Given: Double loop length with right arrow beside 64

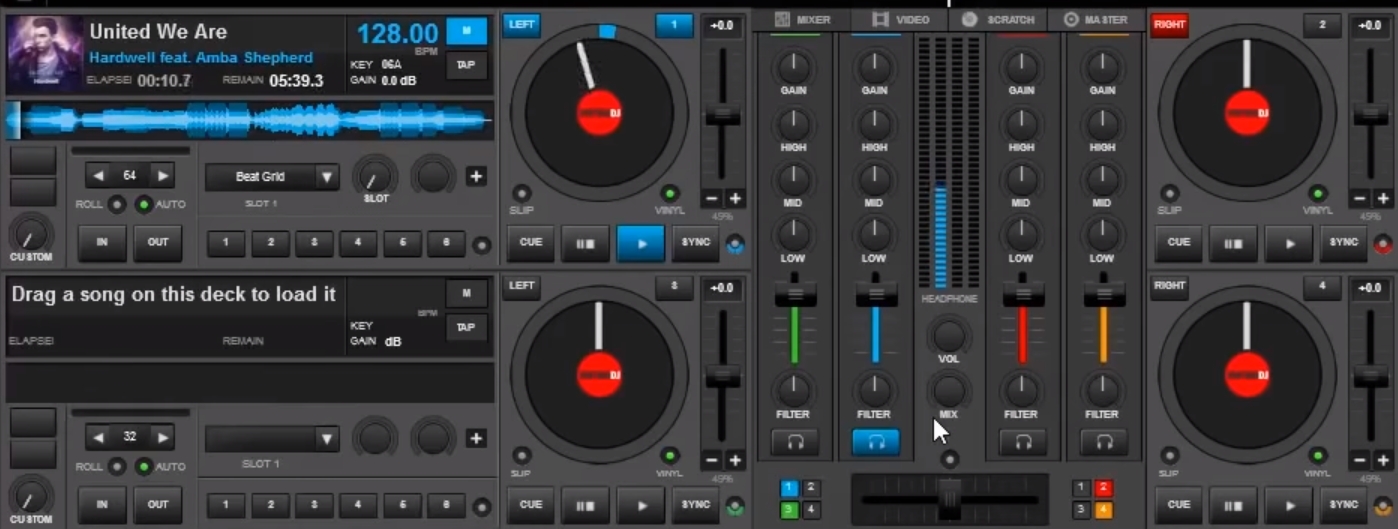Looking at the screenshot, I should click(x=162, y=176).
